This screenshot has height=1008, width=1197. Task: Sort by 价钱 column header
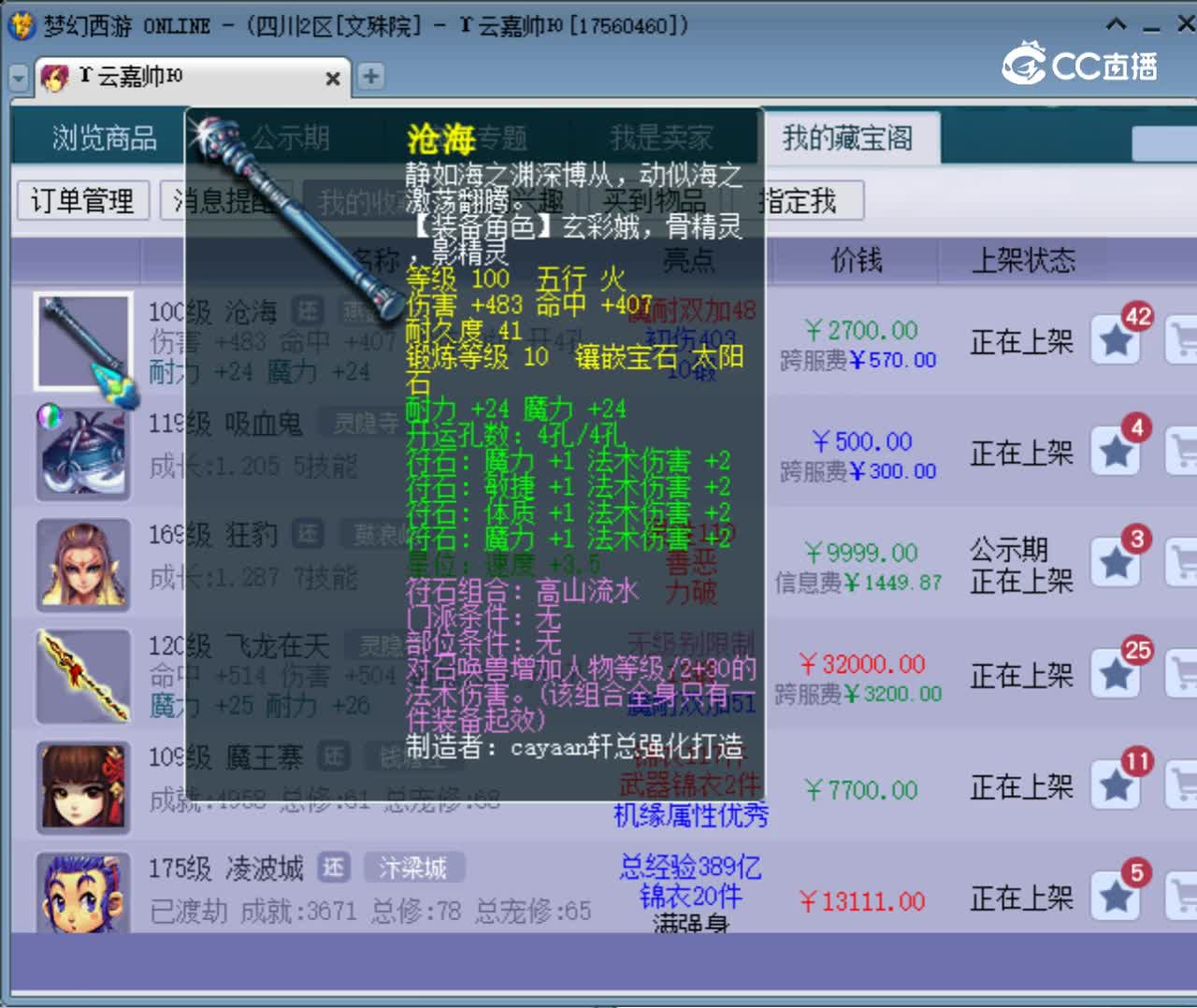pos(857,260)
